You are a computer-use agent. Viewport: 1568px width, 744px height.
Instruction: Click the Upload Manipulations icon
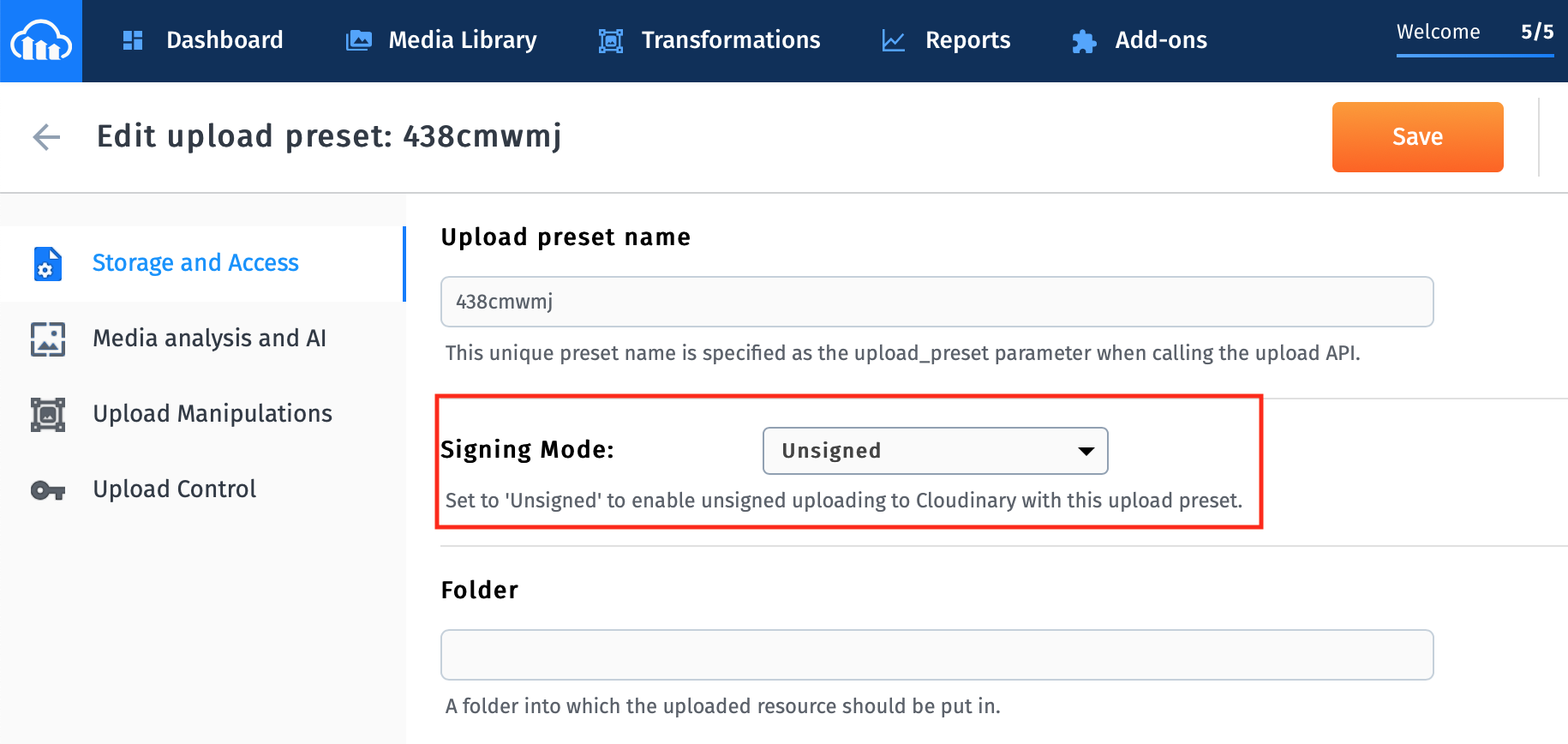[x=48, y=414]
